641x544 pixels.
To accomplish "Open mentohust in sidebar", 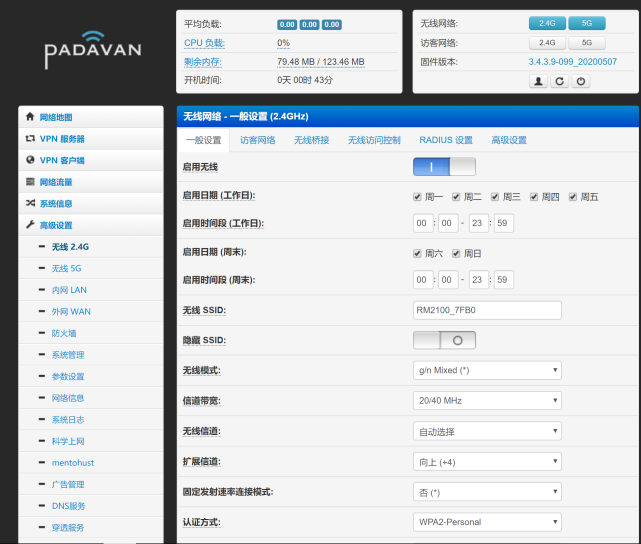I will pos(73,463).
